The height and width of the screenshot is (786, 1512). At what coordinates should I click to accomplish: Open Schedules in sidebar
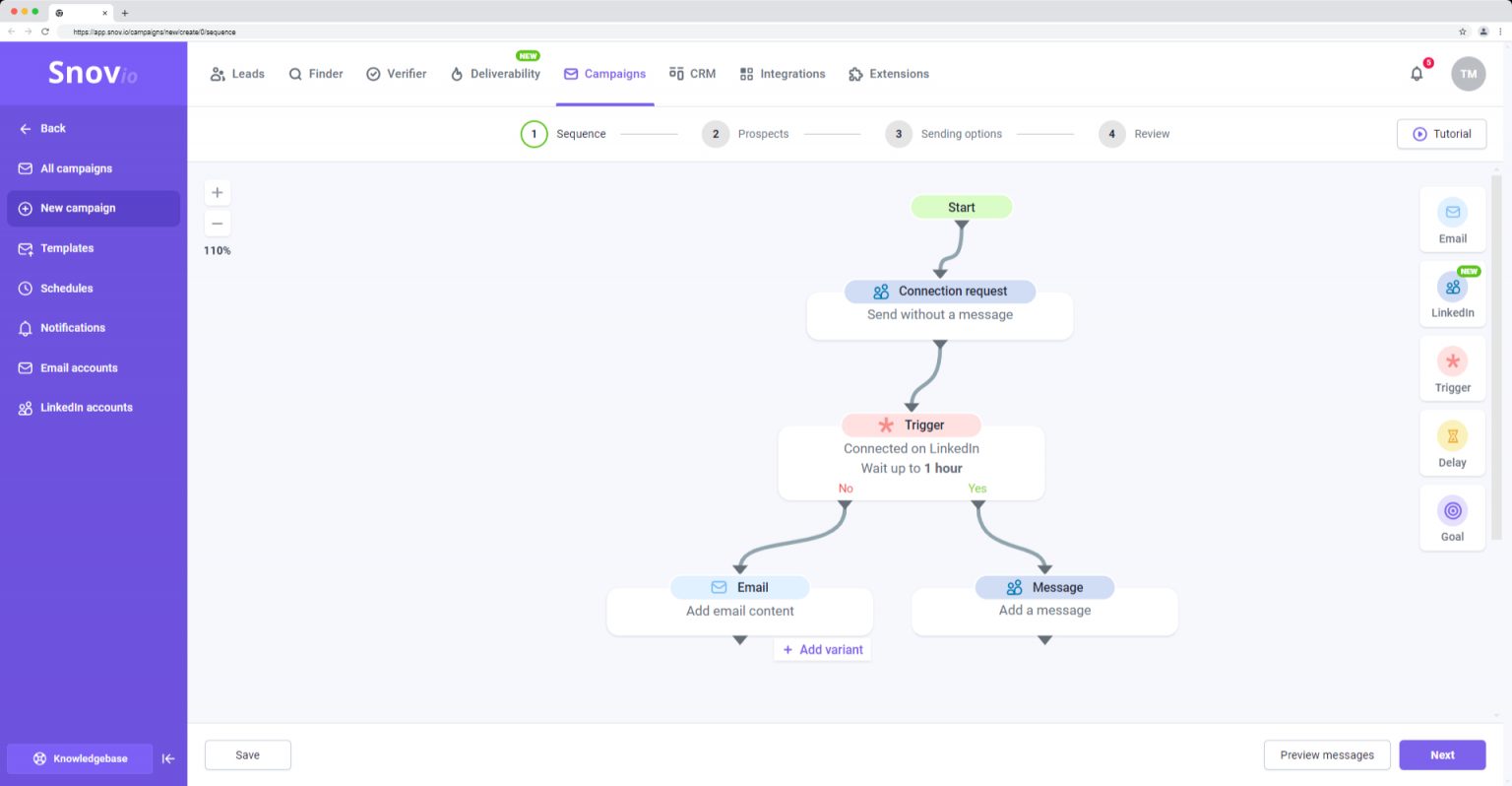pos(94,289)
